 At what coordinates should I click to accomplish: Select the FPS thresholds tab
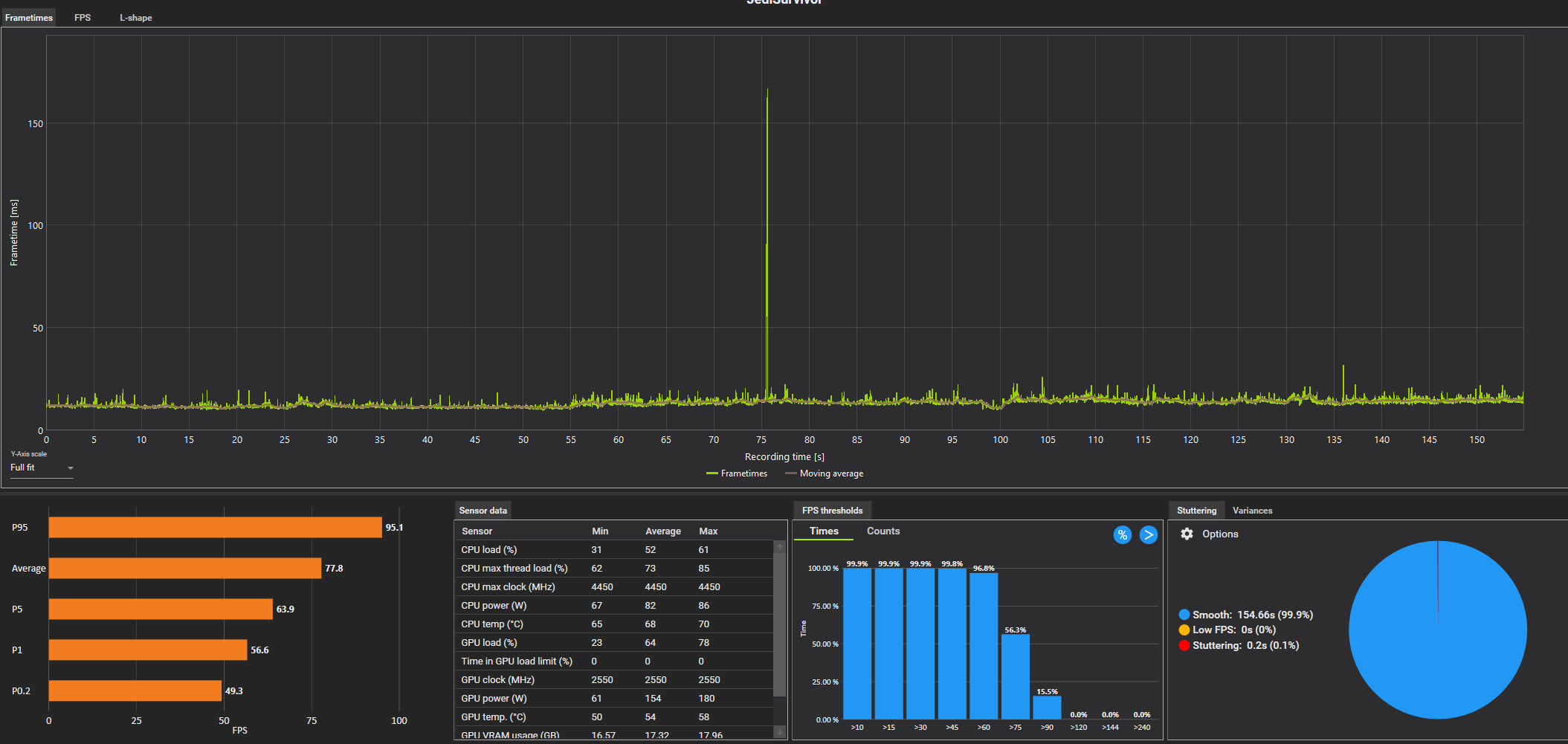tap(832, 511)
